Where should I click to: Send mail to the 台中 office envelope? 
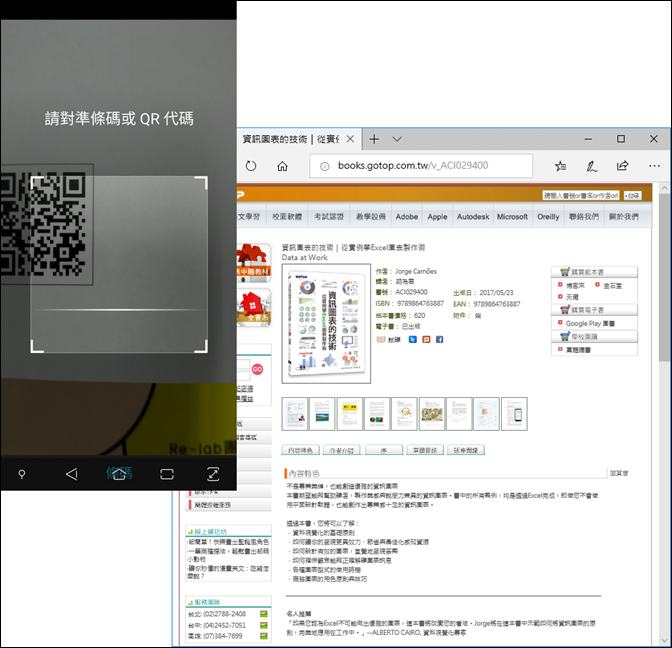[264, 625]
